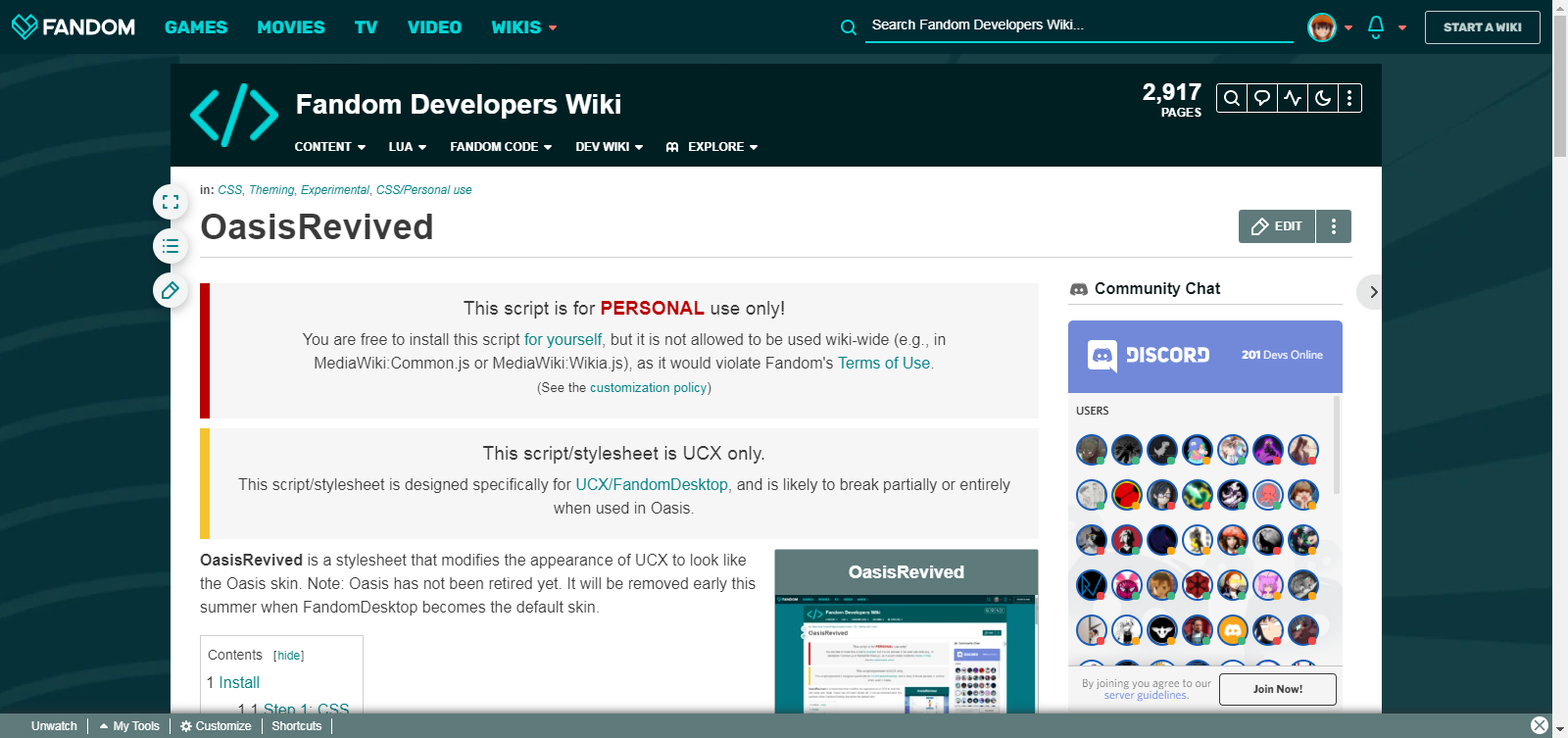Image resolution: width=1568 pixels, height=738 pixels.
Task: Open the notifications bell
Action: [1376, 27]
